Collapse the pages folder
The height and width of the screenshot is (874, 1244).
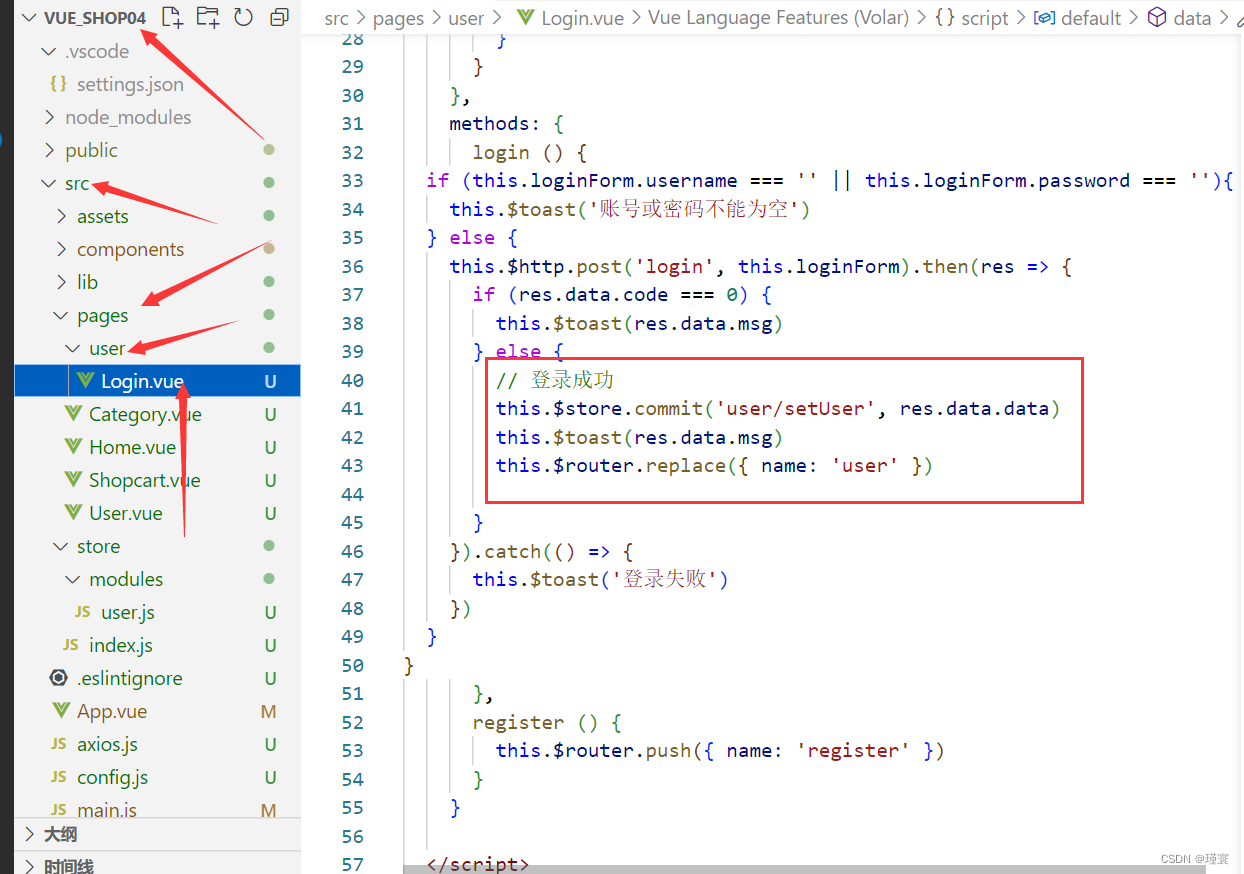62,315
